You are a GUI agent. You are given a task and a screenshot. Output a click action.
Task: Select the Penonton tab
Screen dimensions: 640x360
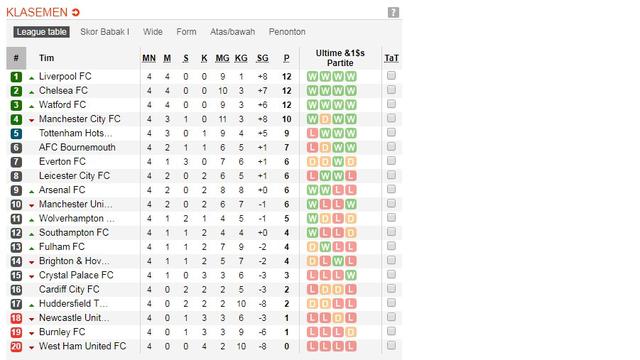pos(287,32)
